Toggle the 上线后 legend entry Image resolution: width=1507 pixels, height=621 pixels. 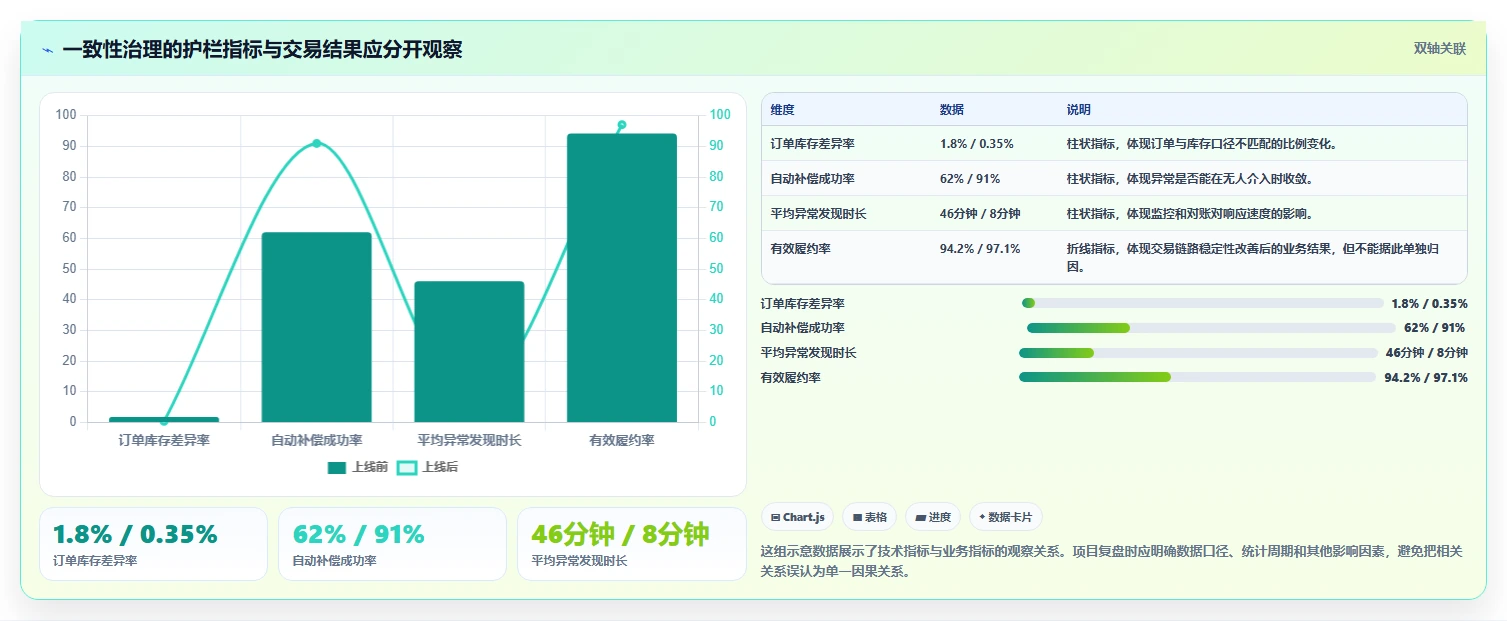coord(428,467)
